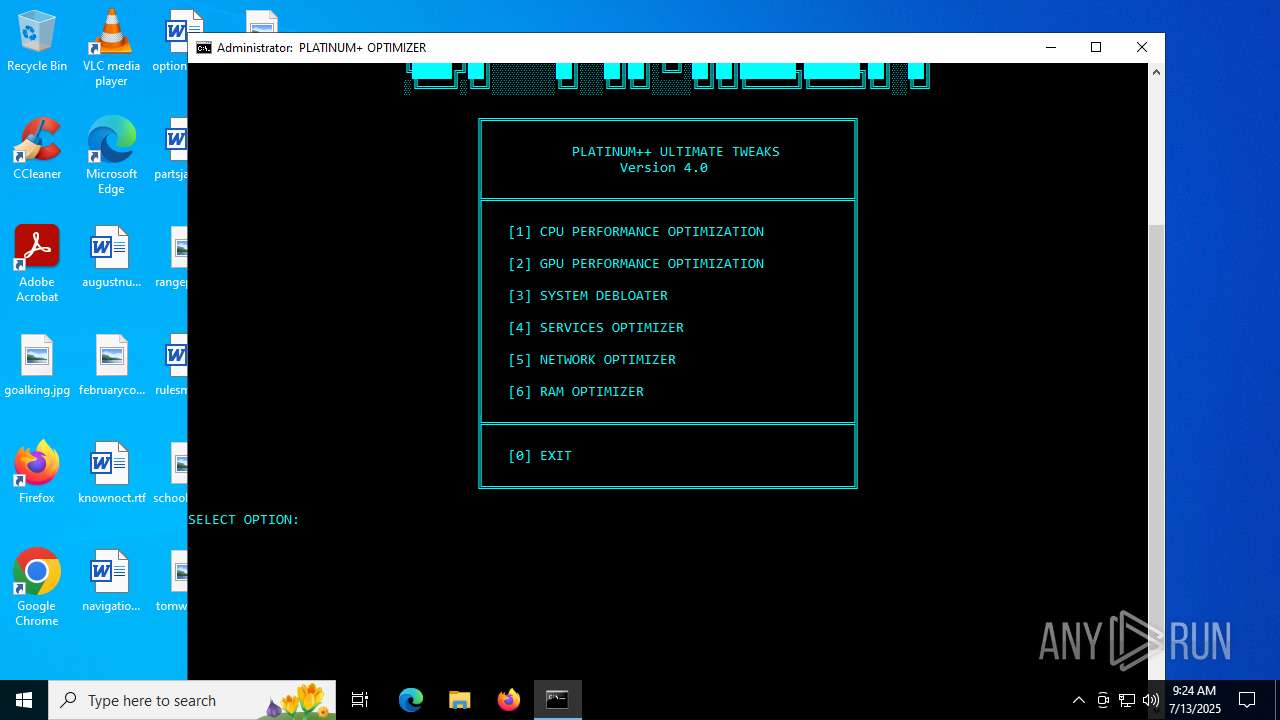Click the SERVICES OPTIMIZER menu line
The width and height of the screenshot is (1280, 720).
pos(596,328)
